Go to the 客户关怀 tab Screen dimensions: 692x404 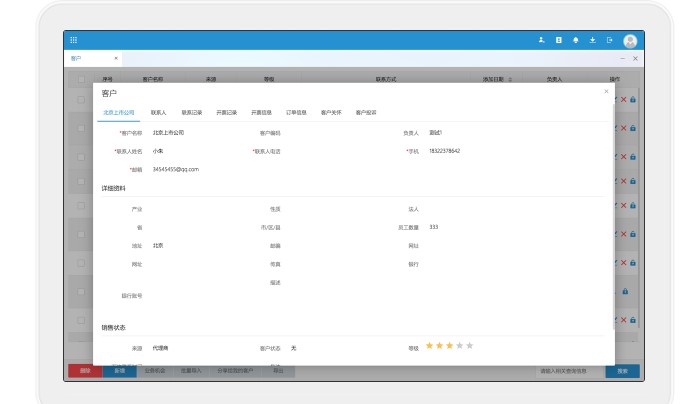click(x=331, y=113)
